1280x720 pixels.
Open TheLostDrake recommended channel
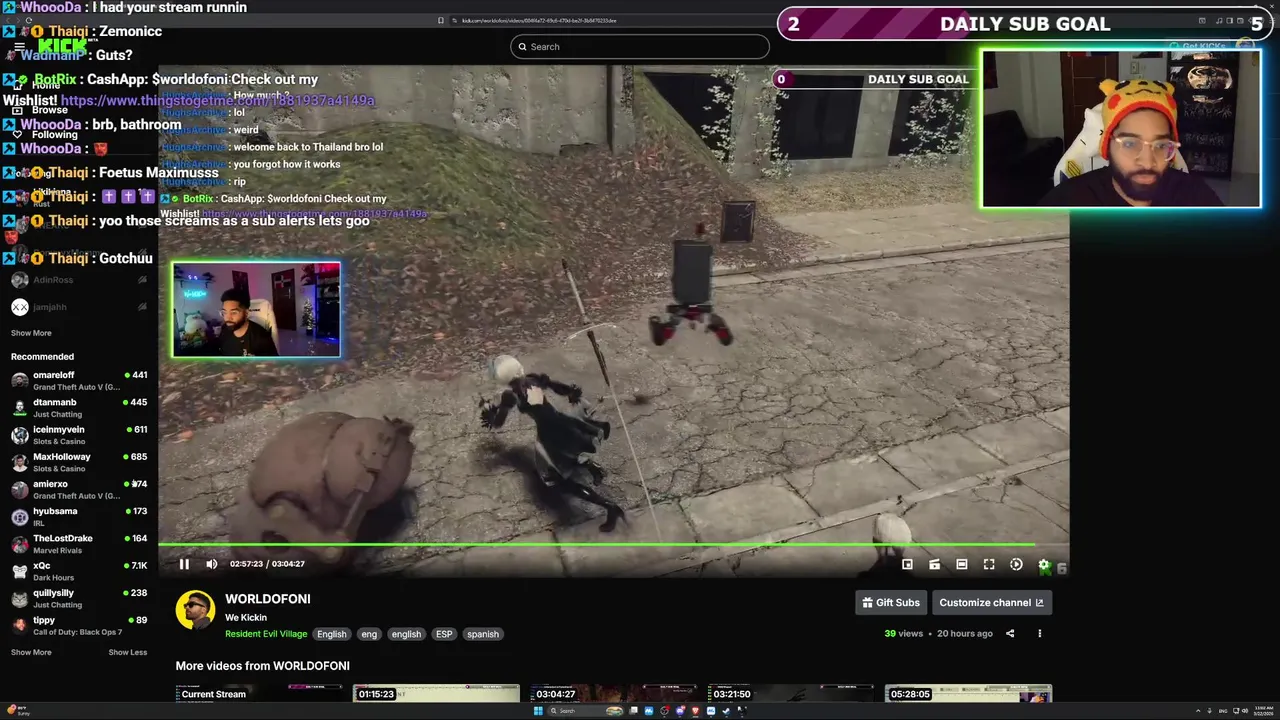[79, 544]
